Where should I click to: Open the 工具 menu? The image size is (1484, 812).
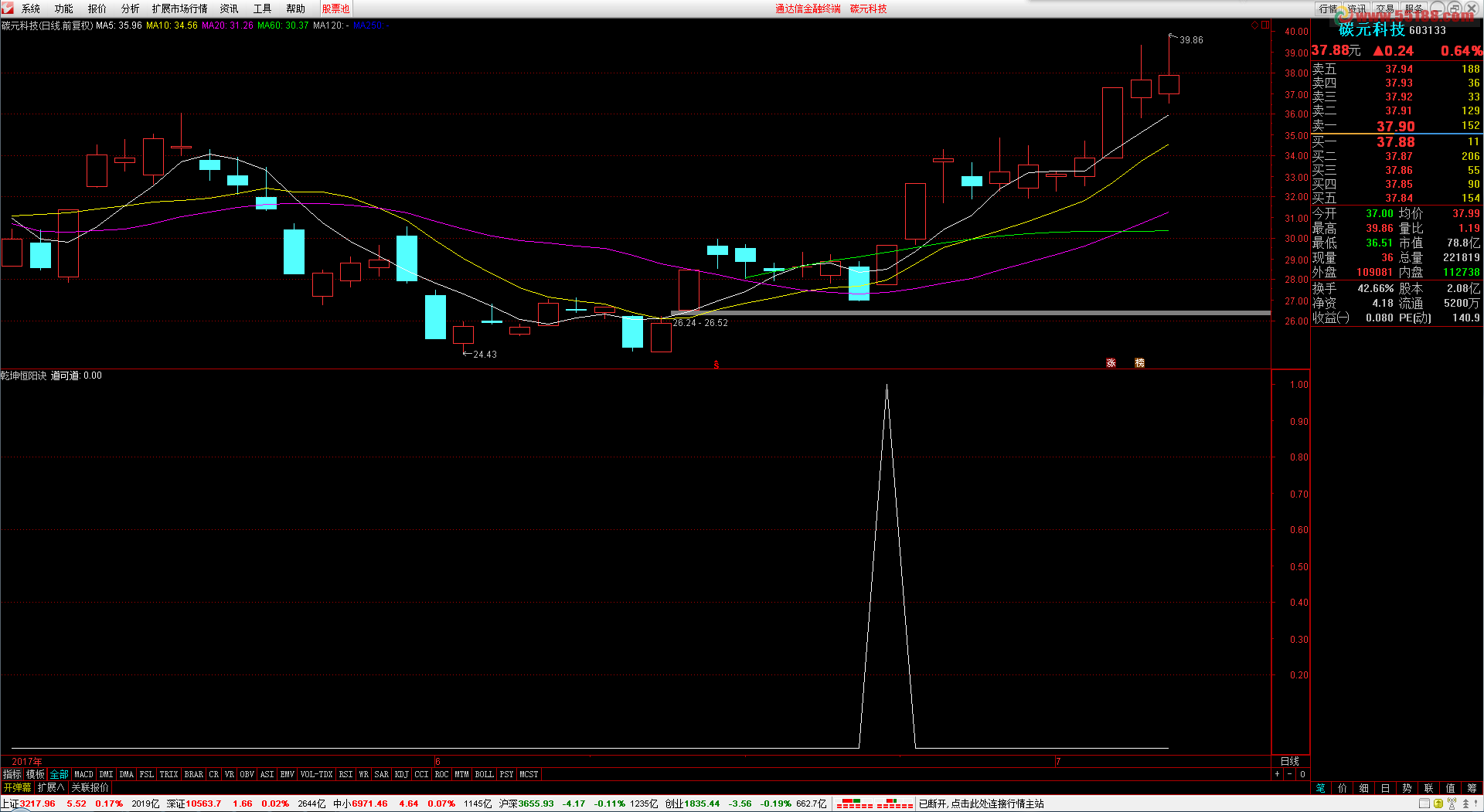coord(263,8)
